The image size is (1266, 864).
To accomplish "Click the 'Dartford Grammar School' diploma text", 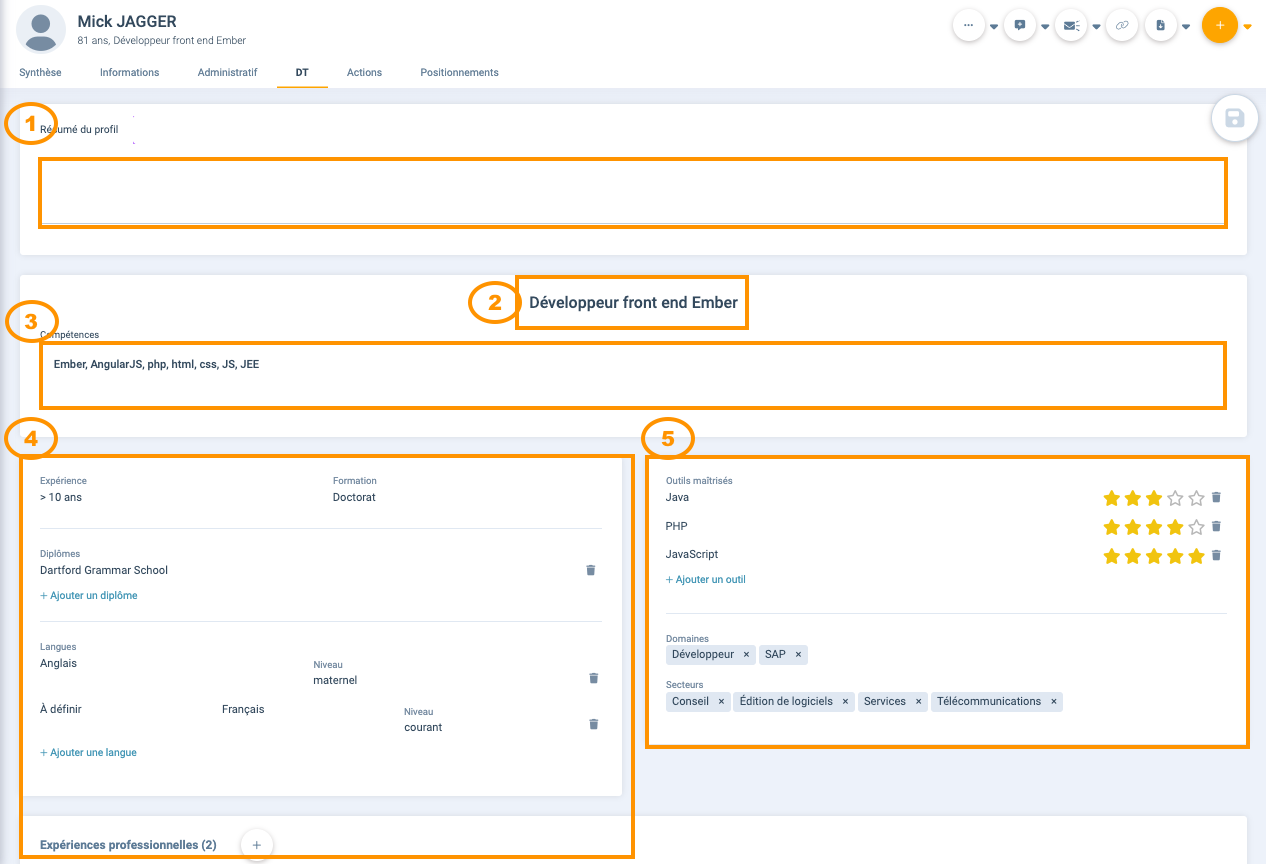I will point(104,571).
